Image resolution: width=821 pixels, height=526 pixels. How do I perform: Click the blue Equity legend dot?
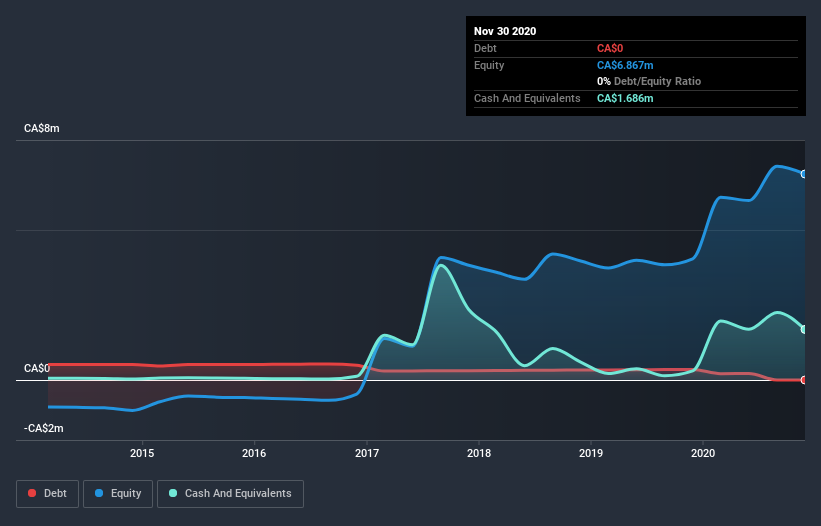point(99,493)
